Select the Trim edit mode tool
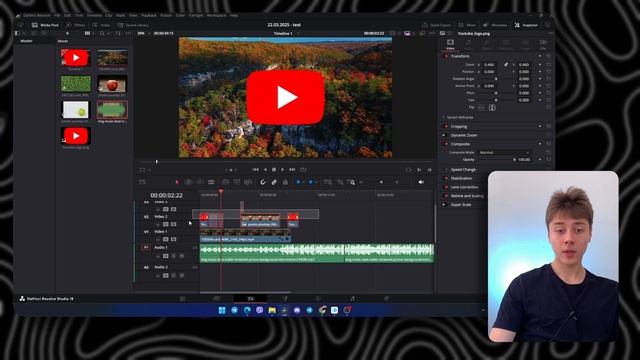Viewport: 640px width, 360px height. click(x=189, y=182)
